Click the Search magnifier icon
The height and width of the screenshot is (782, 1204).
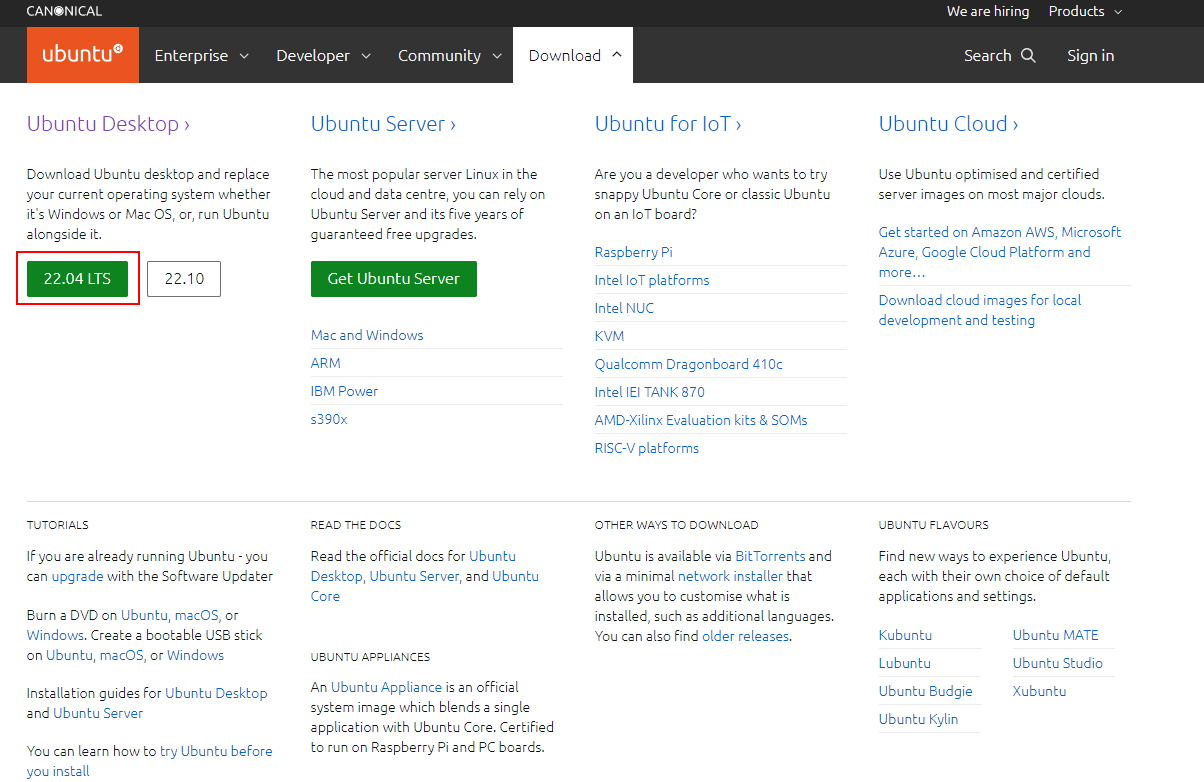point(1028,56)
